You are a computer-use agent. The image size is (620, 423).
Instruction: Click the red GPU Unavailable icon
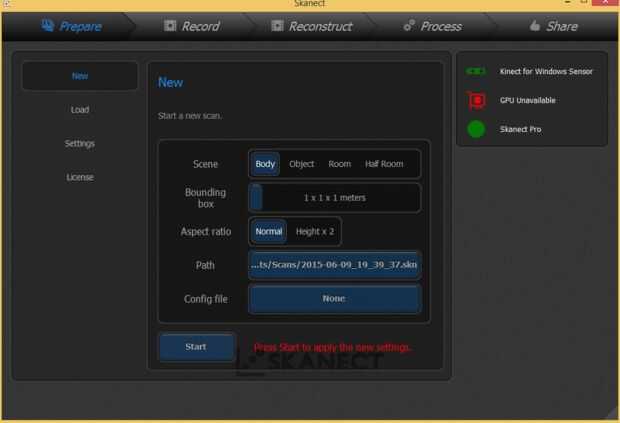pos(476,100)
